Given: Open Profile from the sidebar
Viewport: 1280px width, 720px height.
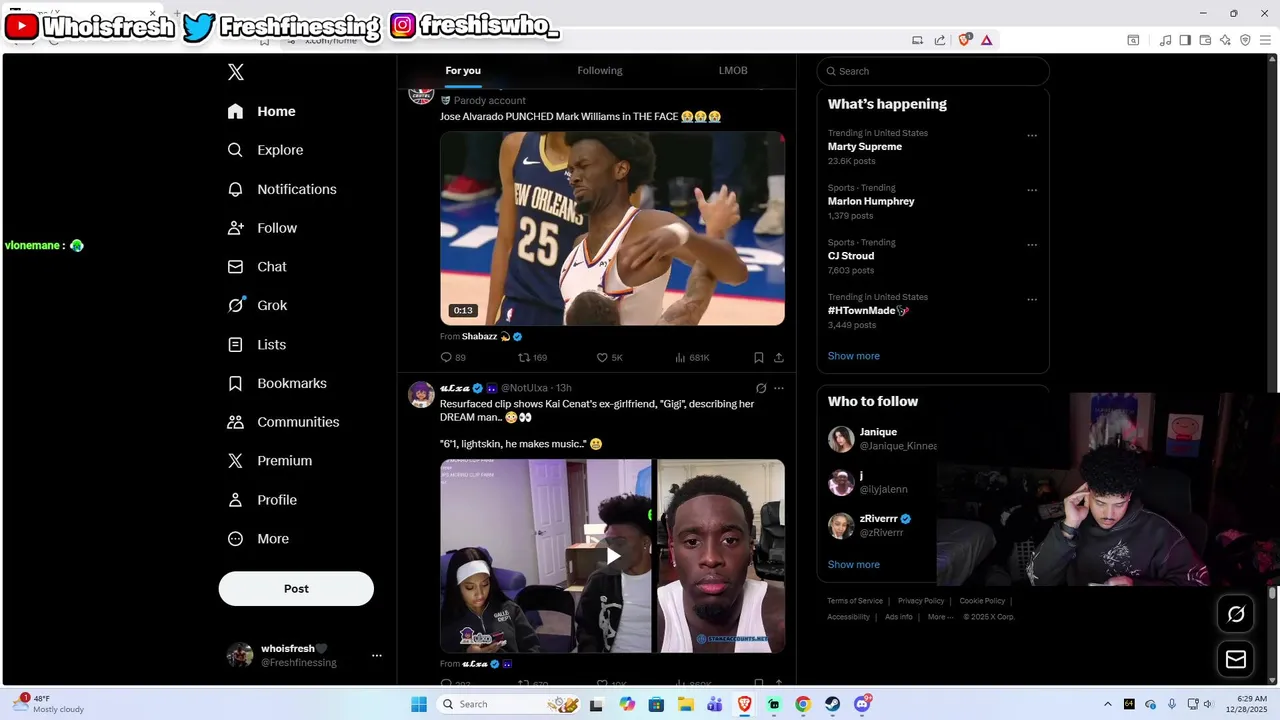Looking at the screenshot, I should (x=262, y=500).
